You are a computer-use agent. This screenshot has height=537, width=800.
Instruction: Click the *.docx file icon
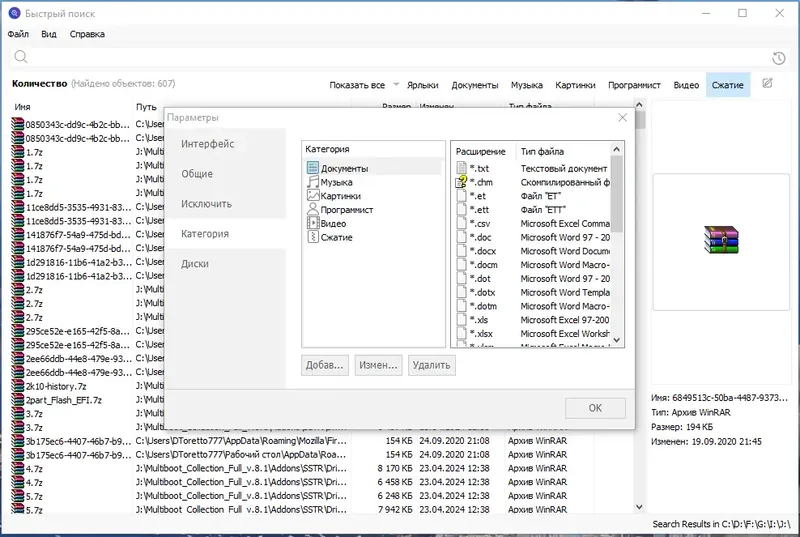coord(461,250)
